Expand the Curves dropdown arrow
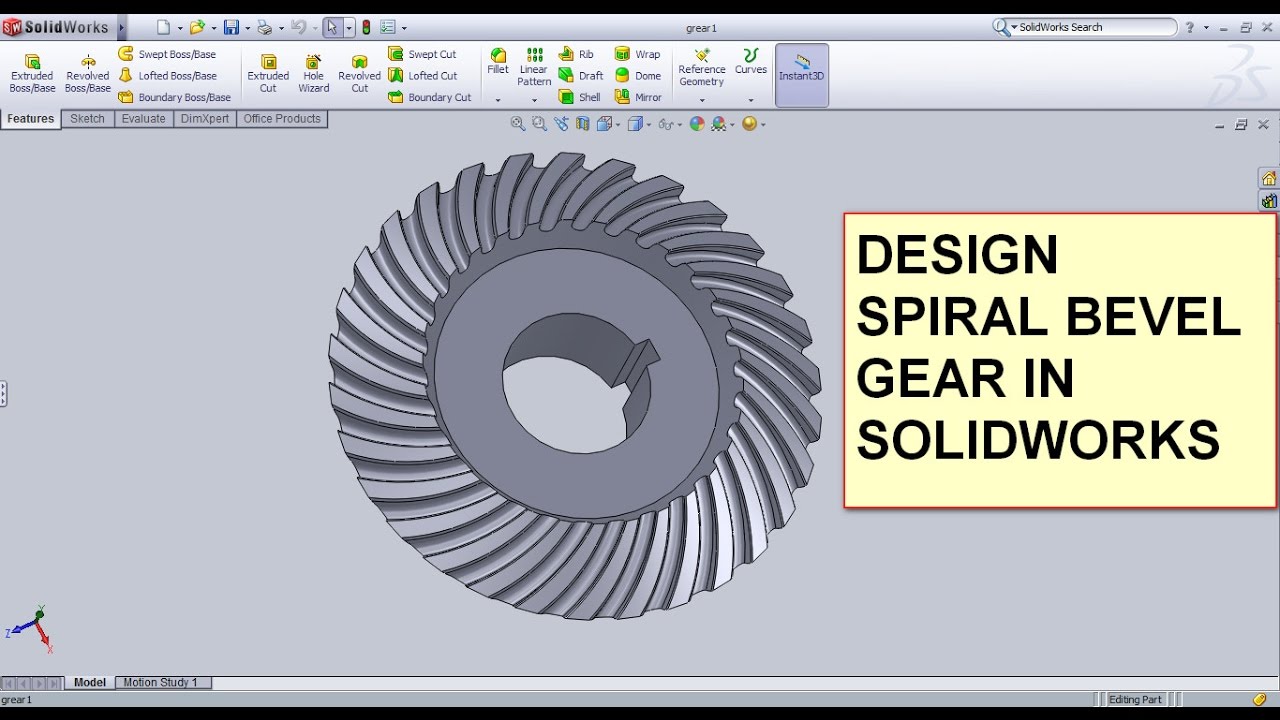This screenshot has height=720, width=1280. pyautogui.click(x=751, y=100)
